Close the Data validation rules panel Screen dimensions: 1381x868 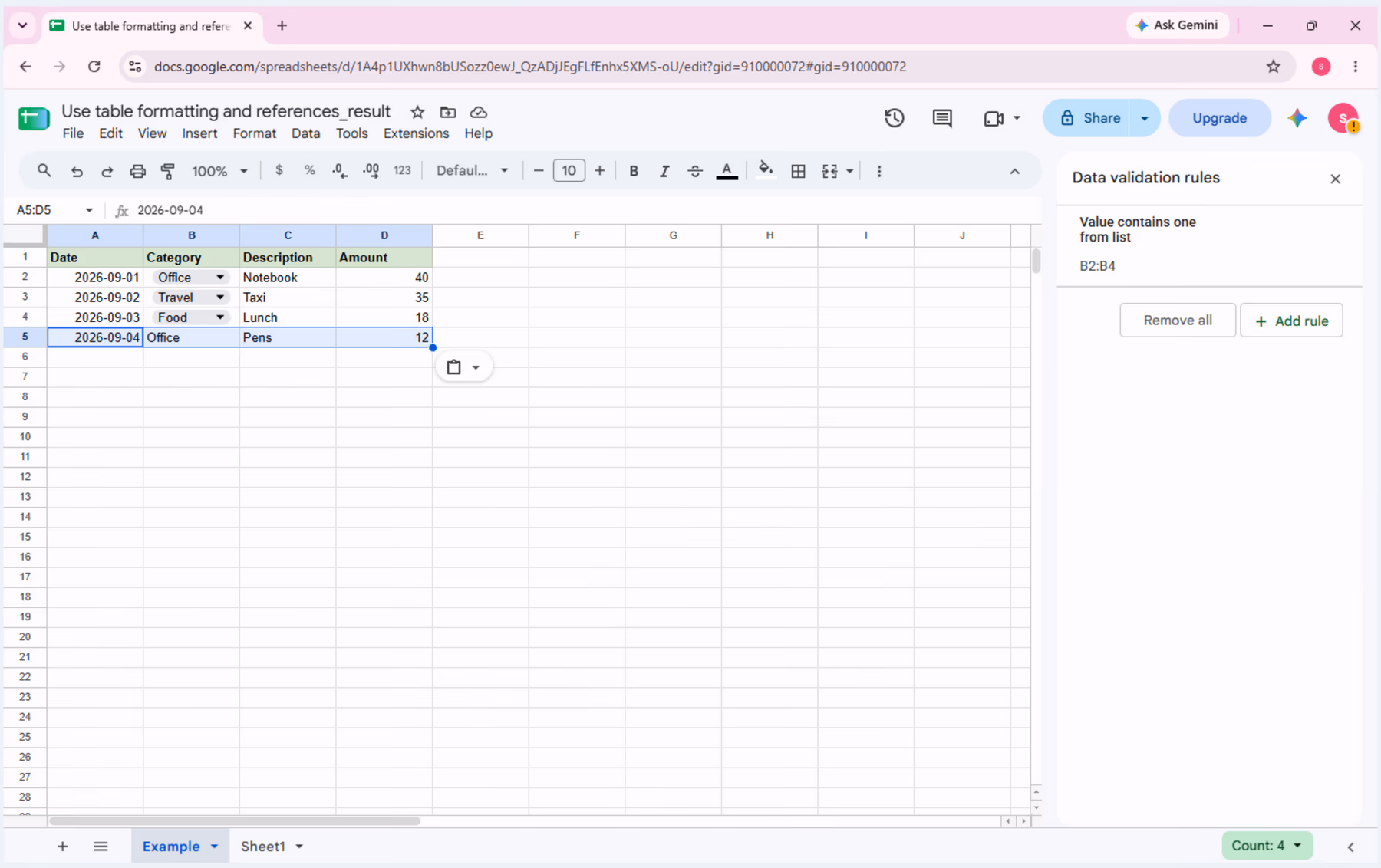click(x=1335, y=179)
